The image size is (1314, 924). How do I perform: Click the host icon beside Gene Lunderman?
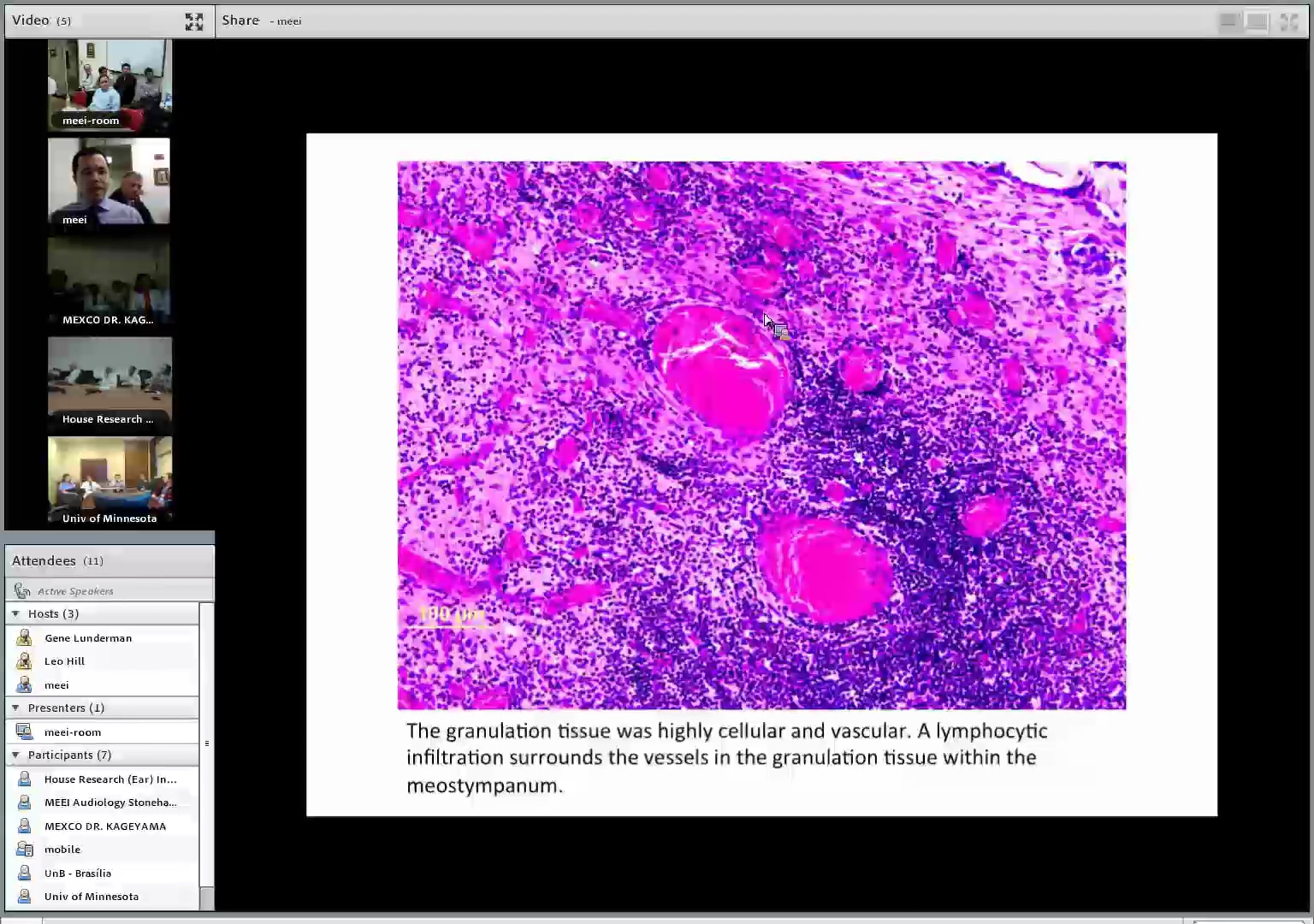24,637
